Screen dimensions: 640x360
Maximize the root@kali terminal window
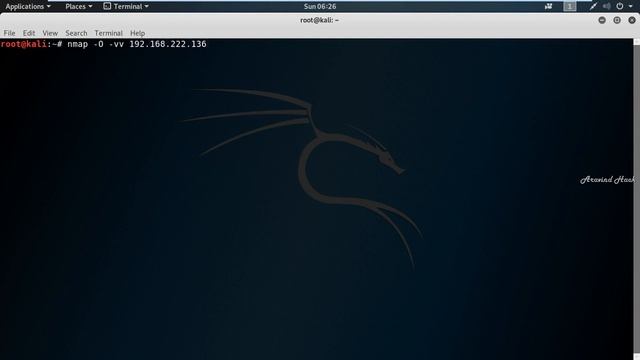coord(617,20)
